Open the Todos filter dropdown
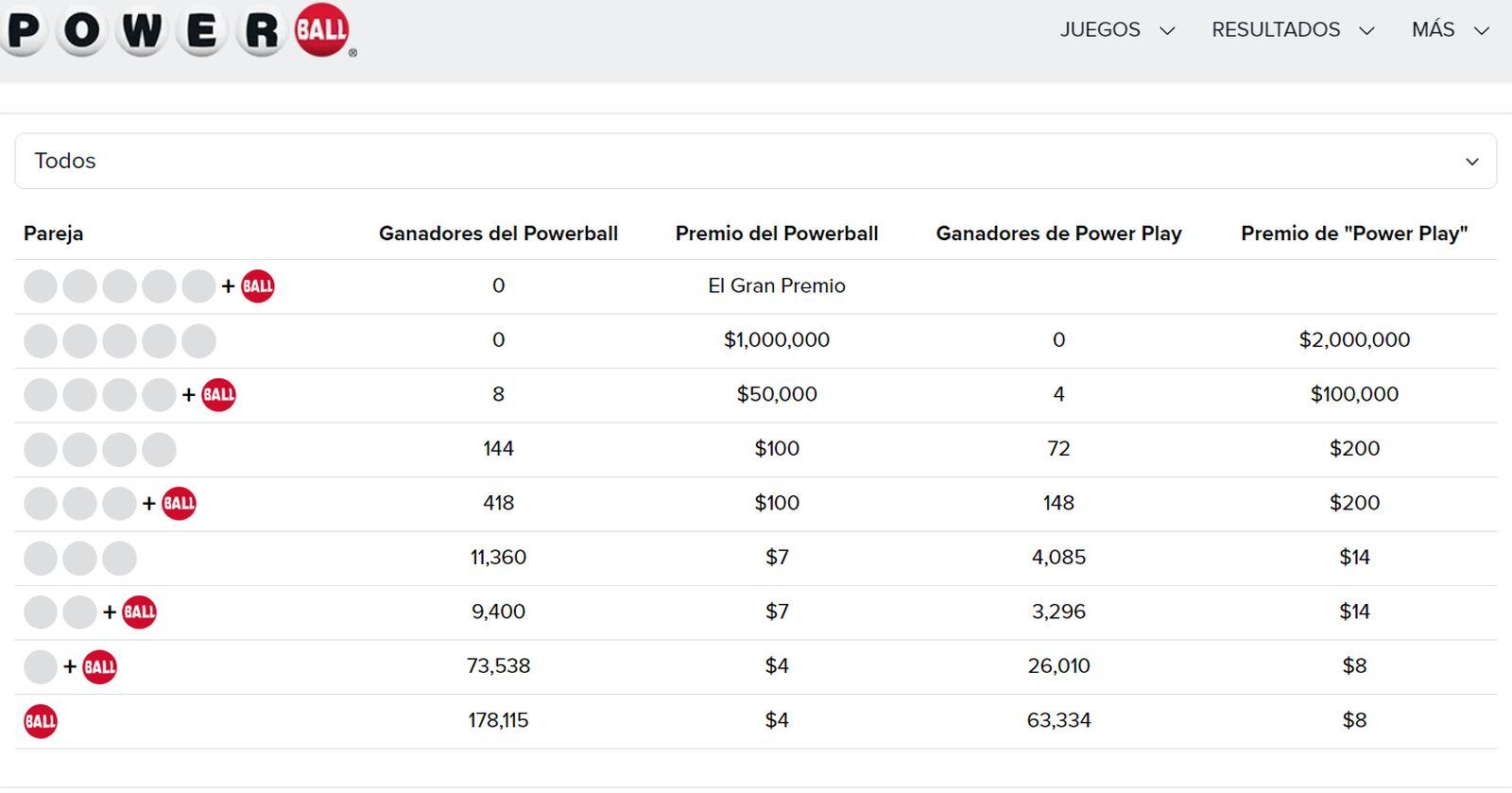 (756, 161)
